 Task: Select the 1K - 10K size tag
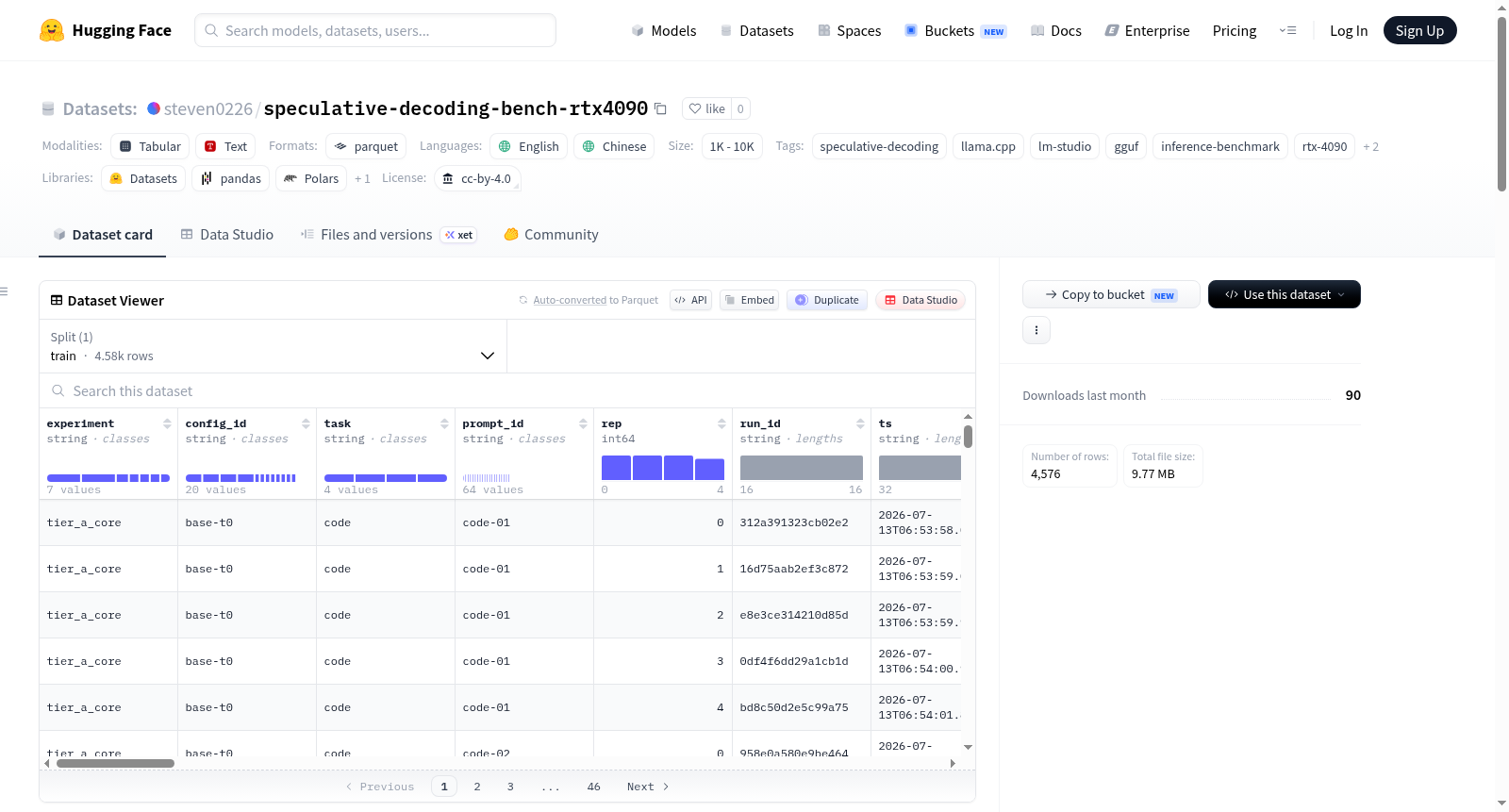pyautogui.click(x=732, y=146)
